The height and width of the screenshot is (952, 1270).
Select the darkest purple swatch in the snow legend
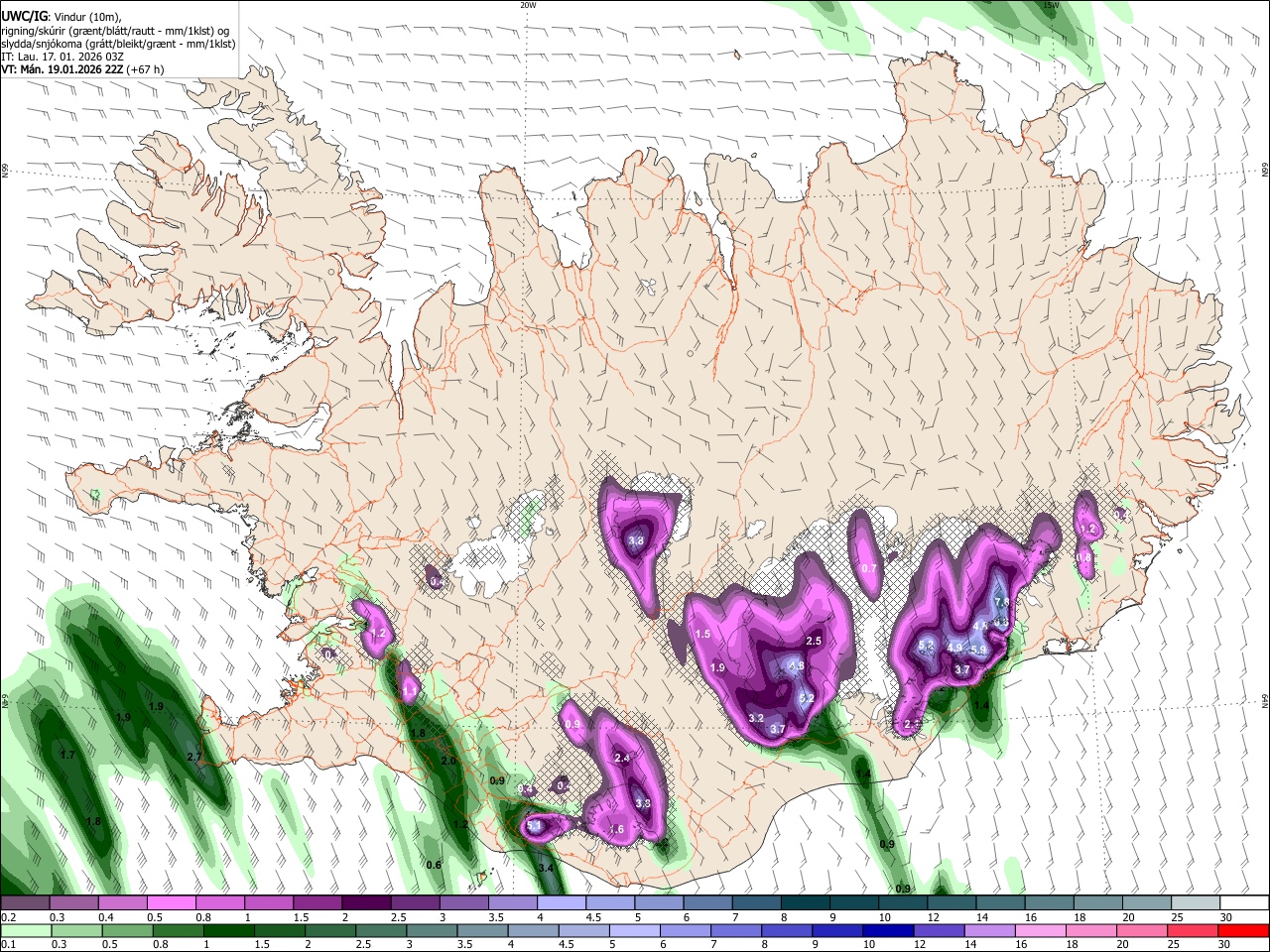(366, 902)
